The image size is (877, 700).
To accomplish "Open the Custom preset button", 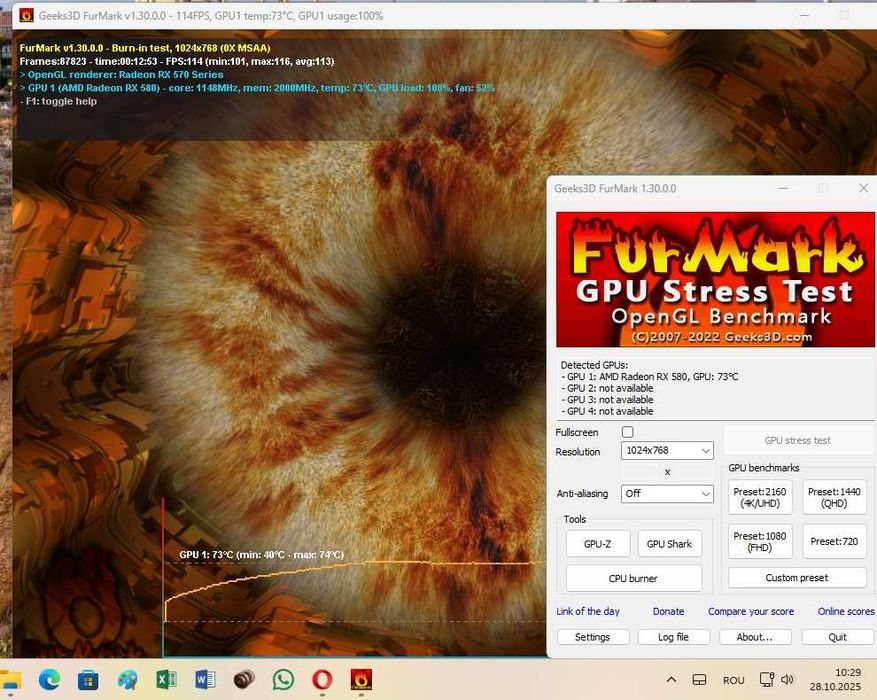I will [x=797, y=578].
